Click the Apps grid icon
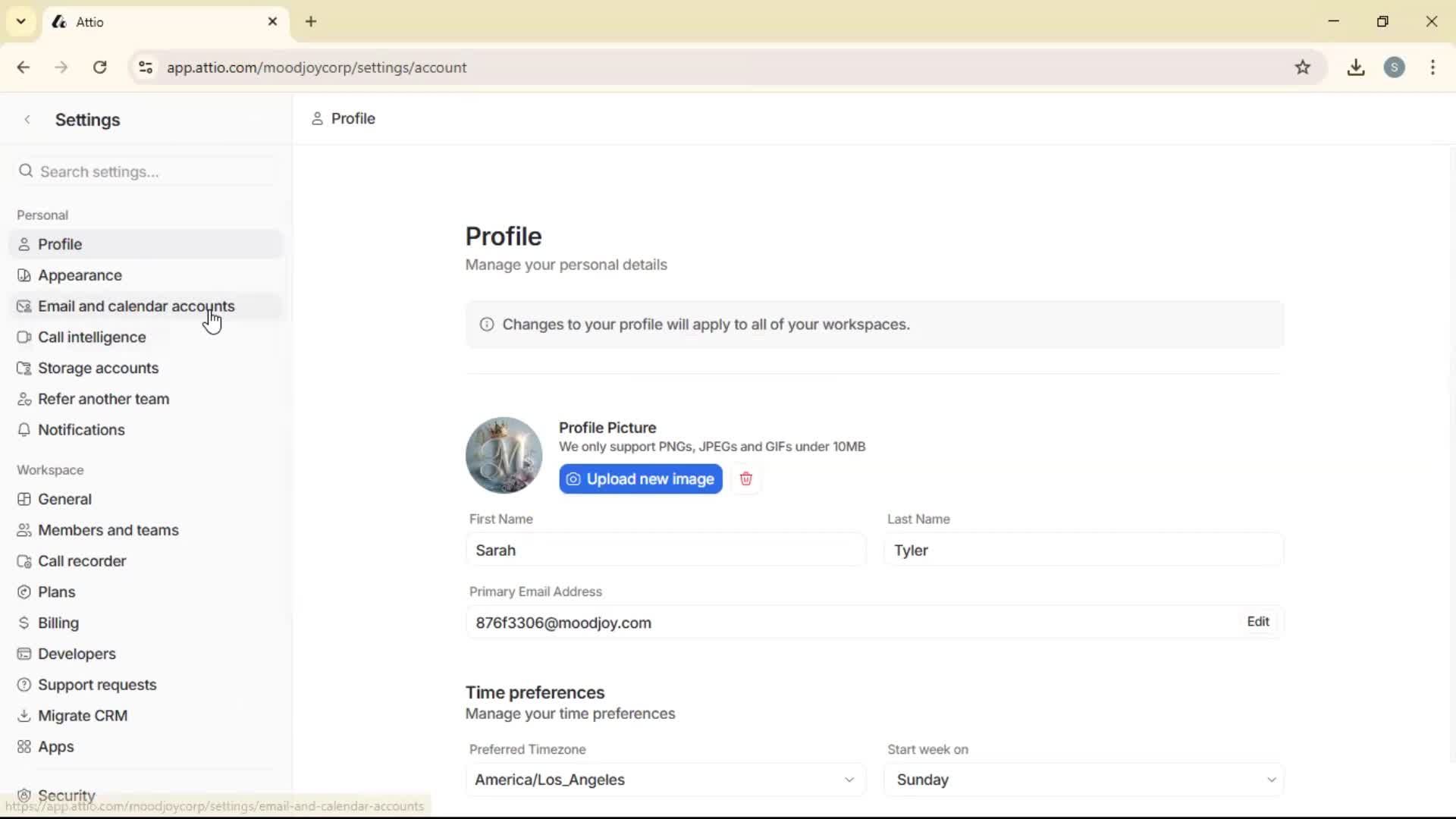Screen dimensions: 1456x819 pos(24,747)
